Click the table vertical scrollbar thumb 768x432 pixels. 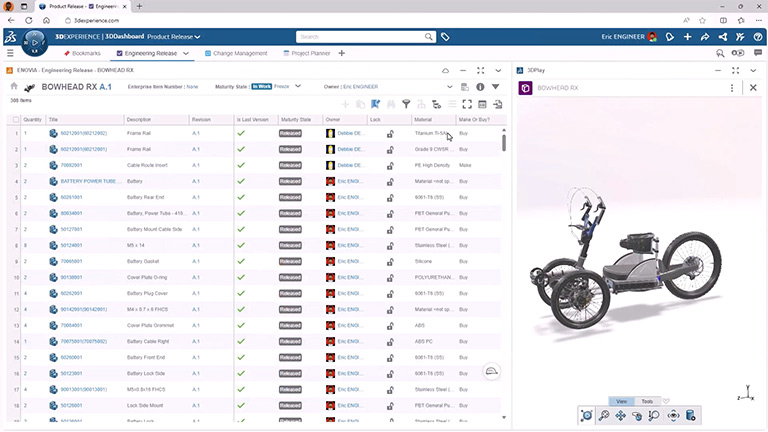point(504,143)
